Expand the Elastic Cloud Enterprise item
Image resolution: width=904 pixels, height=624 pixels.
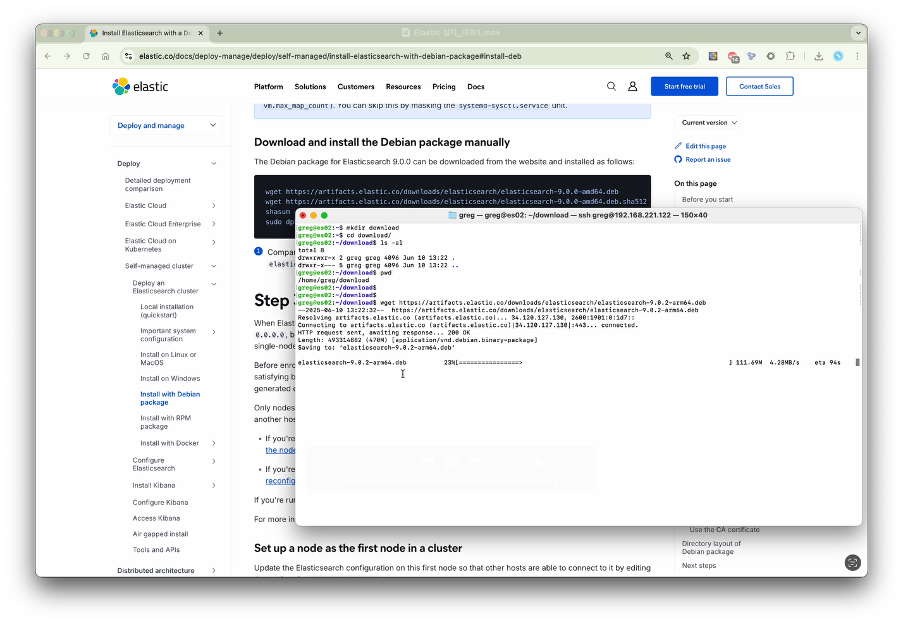coord(214,224)
